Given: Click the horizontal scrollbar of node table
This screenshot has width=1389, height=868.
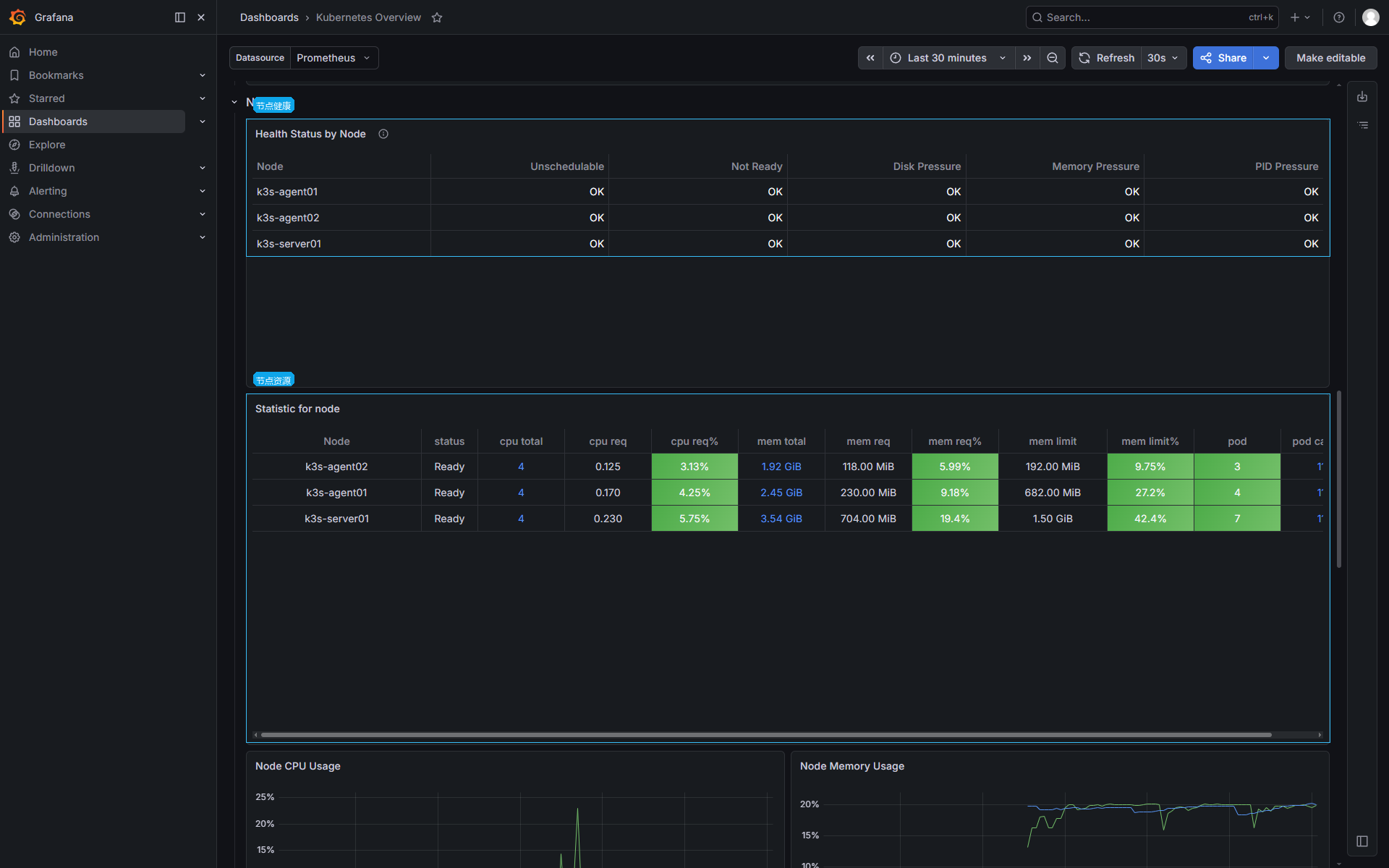Looking at the screenshot, I should 766,735.
